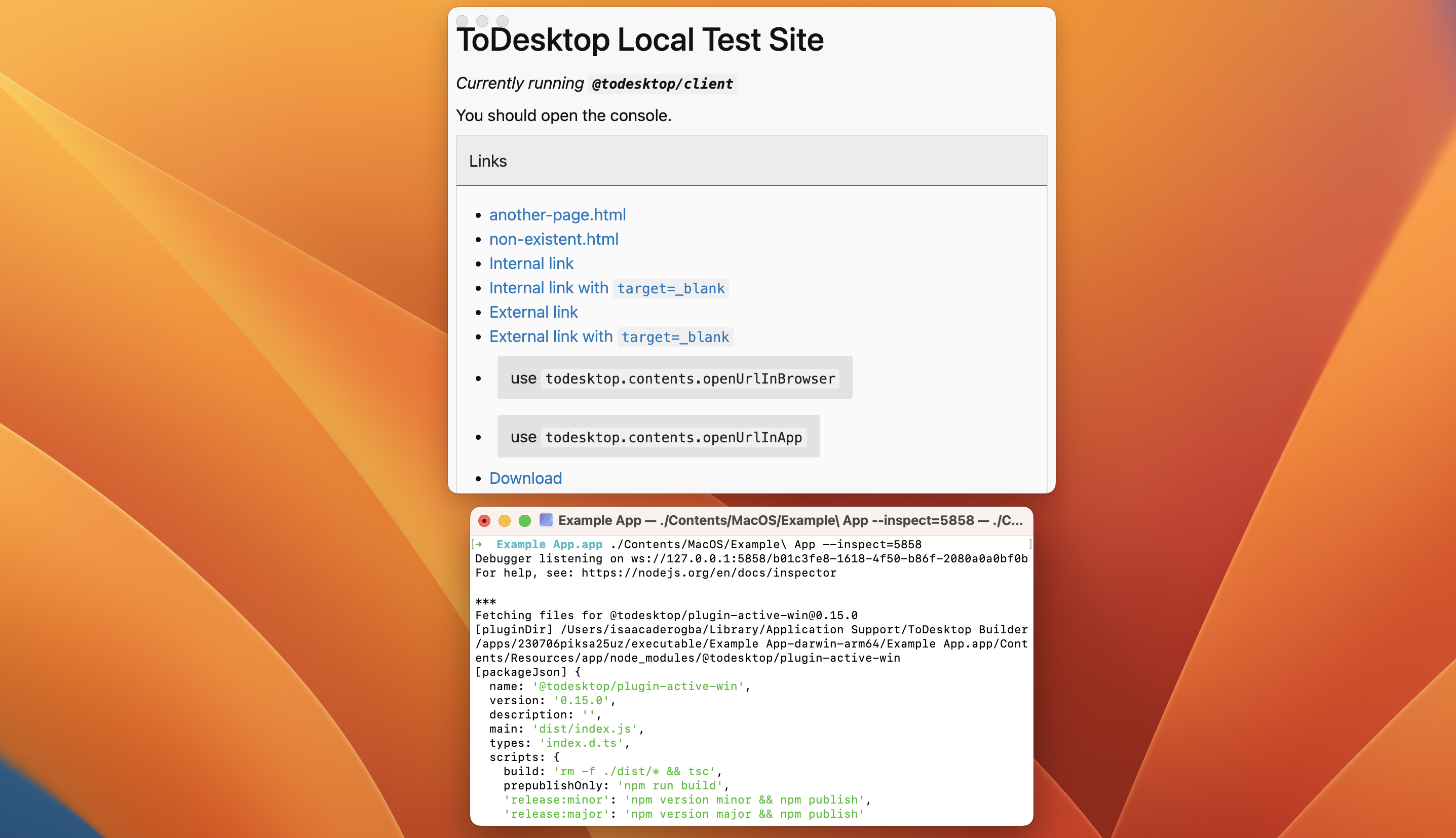Click the Example App terminal title text
This screenshot has width=1456, height=838.
tap(790, 520)
